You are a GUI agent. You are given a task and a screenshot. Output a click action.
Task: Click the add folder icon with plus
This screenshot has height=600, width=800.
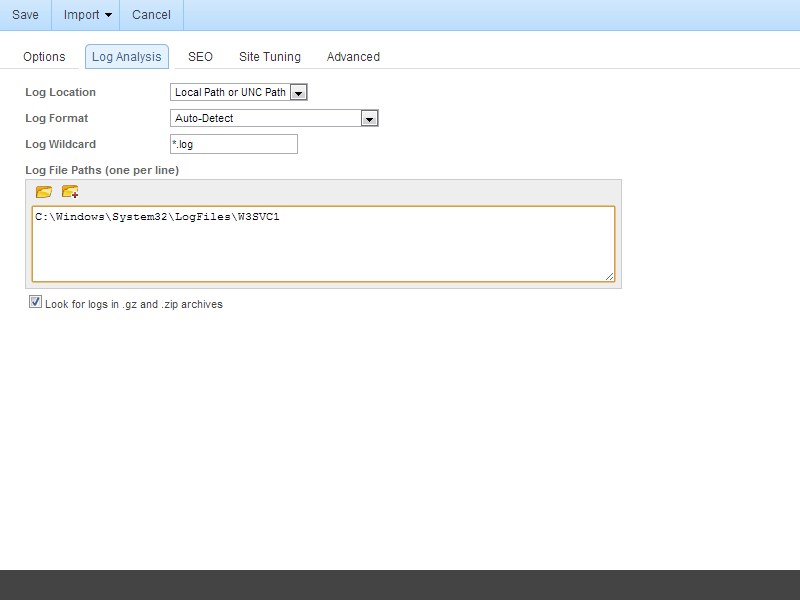(69, 192)
